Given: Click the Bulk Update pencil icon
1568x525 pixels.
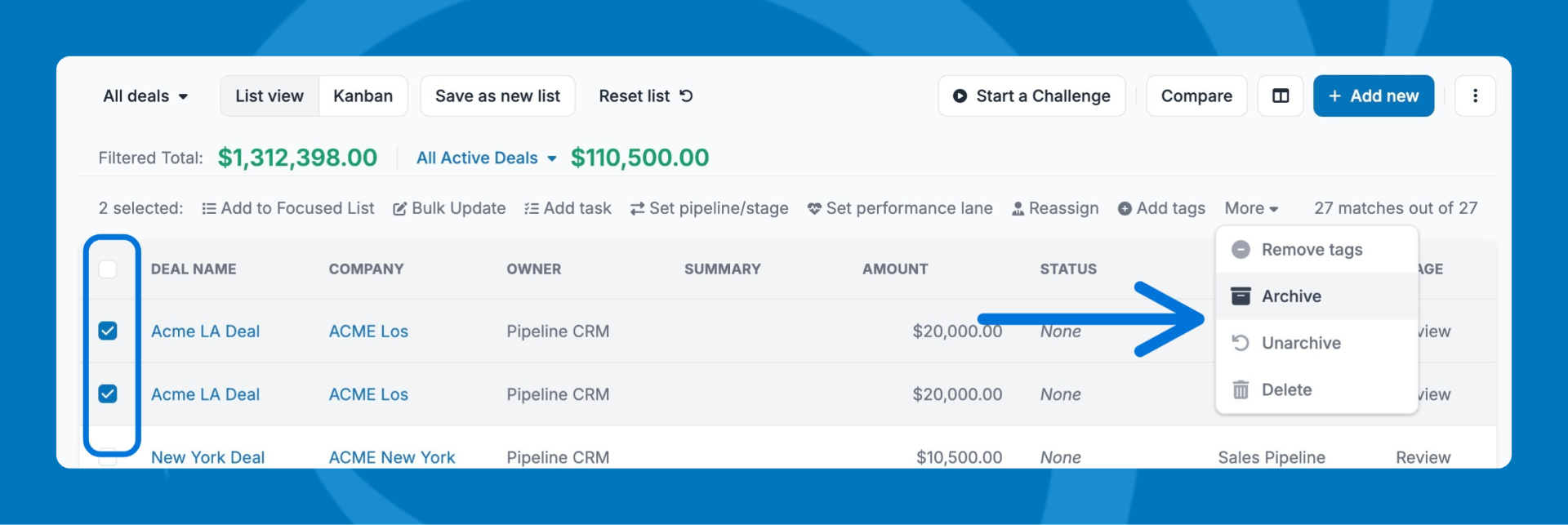Looking at the screenshot, I should pos(400,209).
